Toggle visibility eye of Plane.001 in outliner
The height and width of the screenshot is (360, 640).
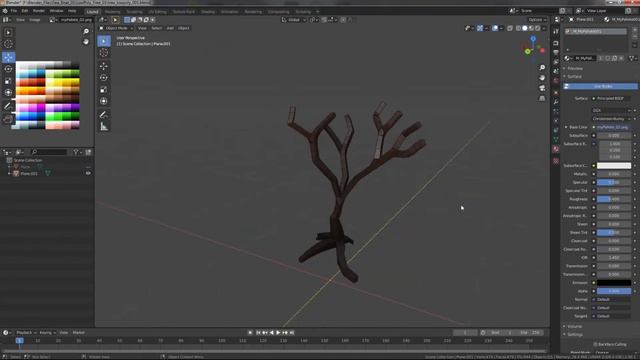pyautogui.click(x=88, y=173)
